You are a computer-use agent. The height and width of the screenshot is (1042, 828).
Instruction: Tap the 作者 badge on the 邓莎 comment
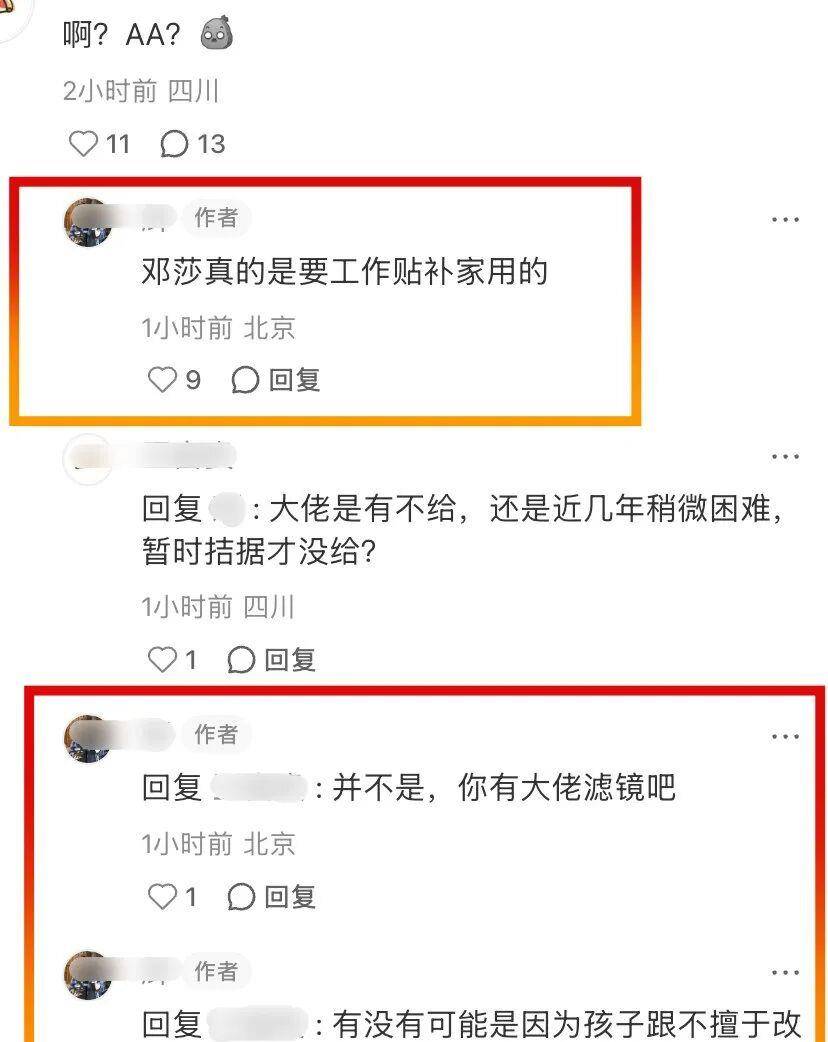(216, 217)
